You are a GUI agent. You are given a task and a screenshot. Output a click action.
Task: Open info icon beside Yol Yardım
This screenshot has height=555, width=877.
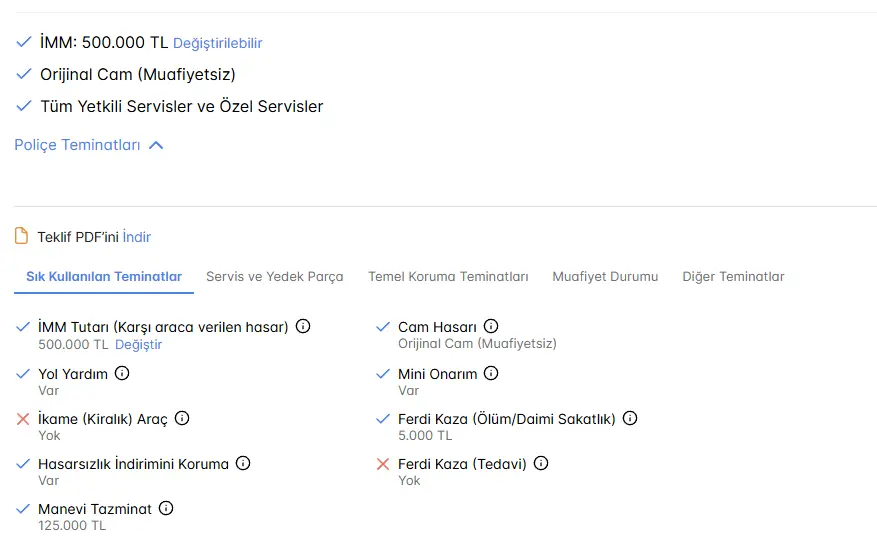[122, 373]
